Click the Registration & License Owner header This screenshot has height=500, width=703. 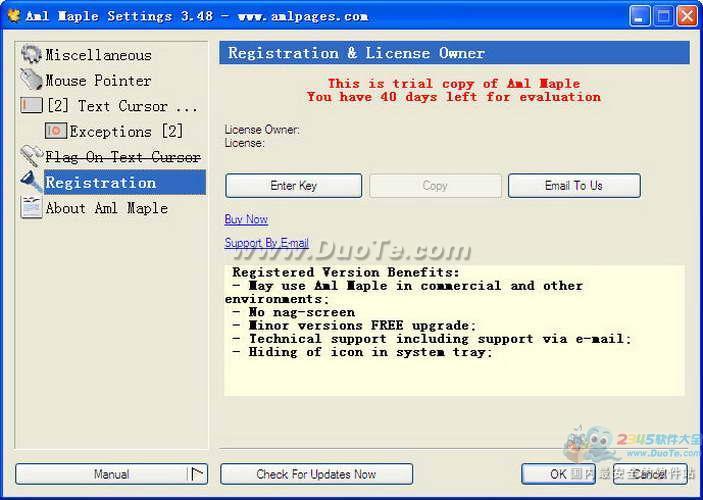pyautogui.click(x=454, y=53)
